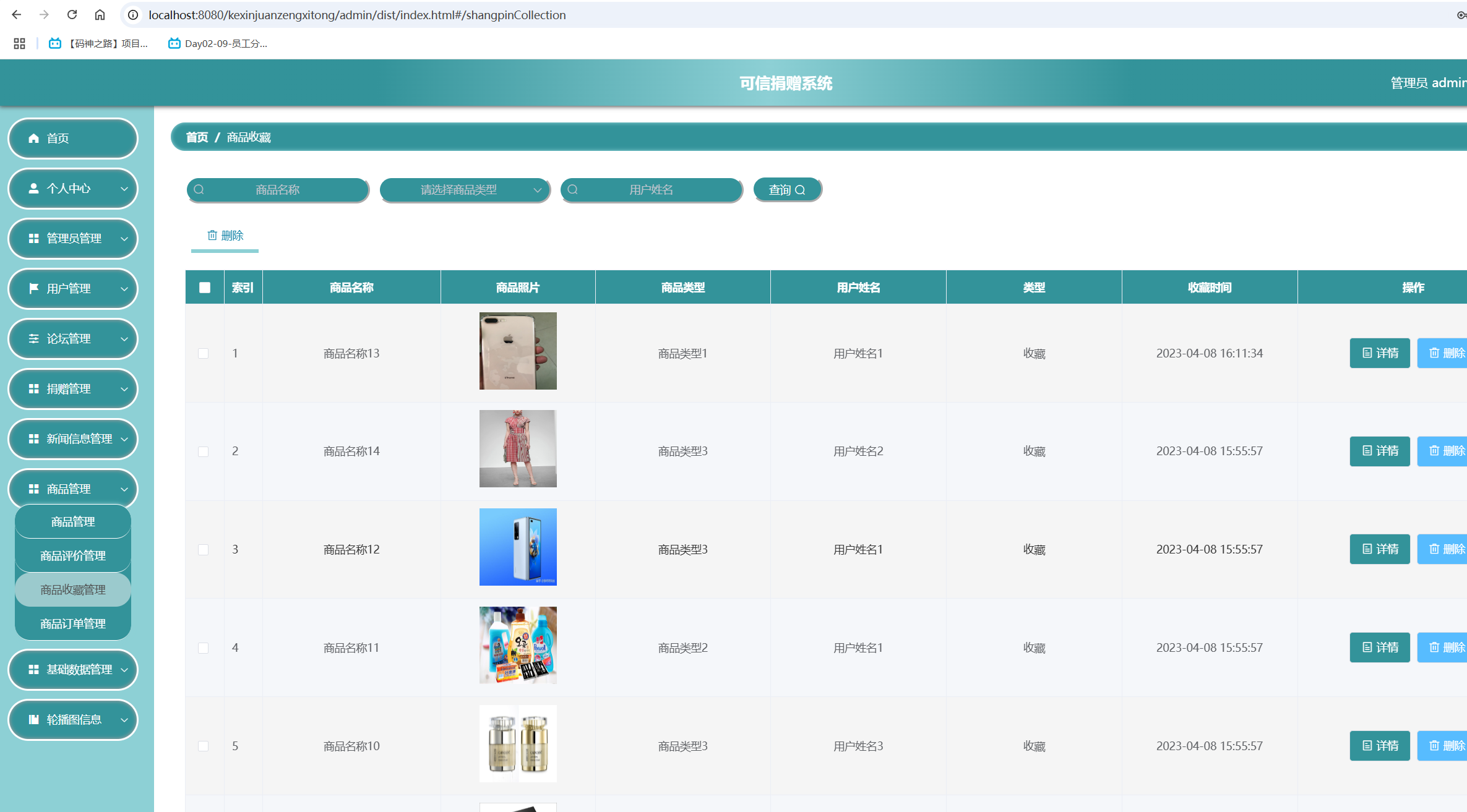The image size is (1467, 812).
Task: Open the foldable phone thumbnail for 商品名称12
Action: (518, 547)
